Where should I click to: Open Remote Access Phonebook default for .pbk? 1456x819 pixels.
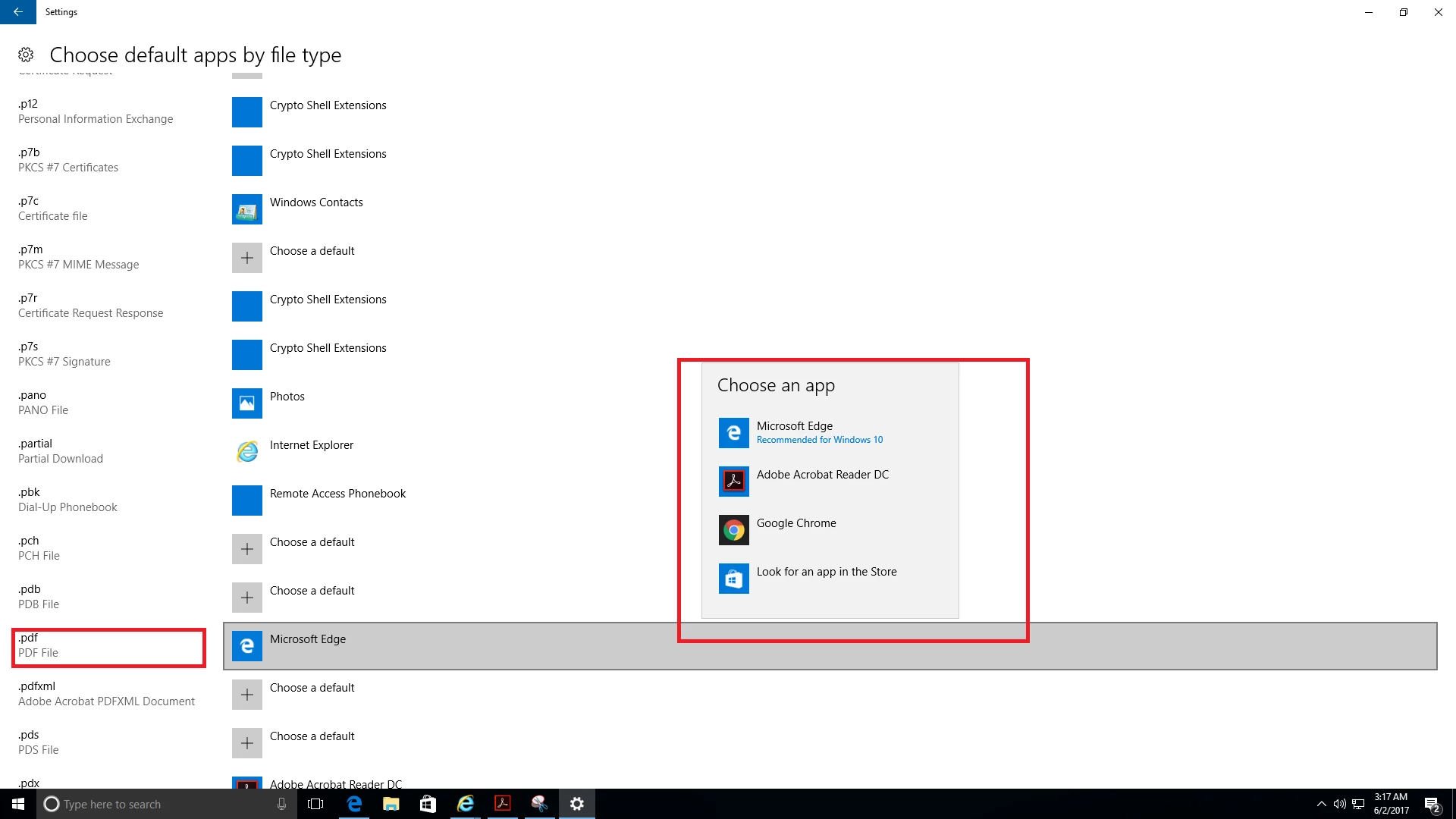tap(337, 494)
